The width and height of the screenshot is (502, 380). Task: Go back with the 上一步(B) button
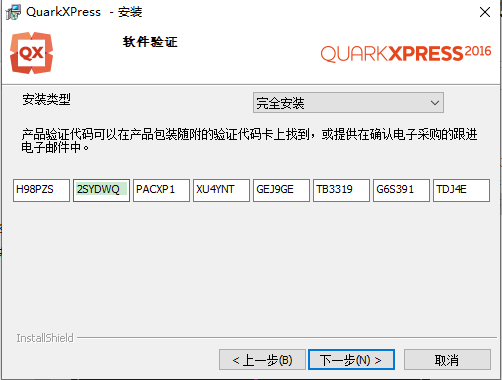click(x=262, y=360)
